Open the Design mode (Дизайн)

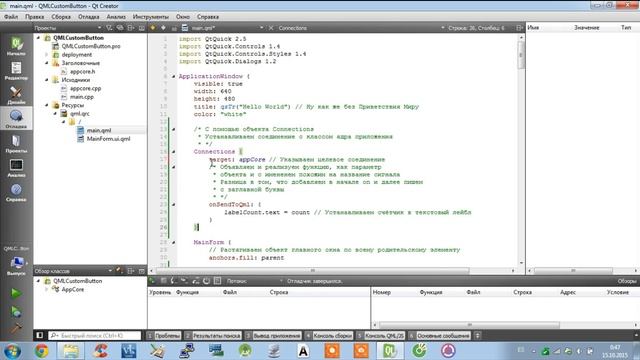click(16, 95)
